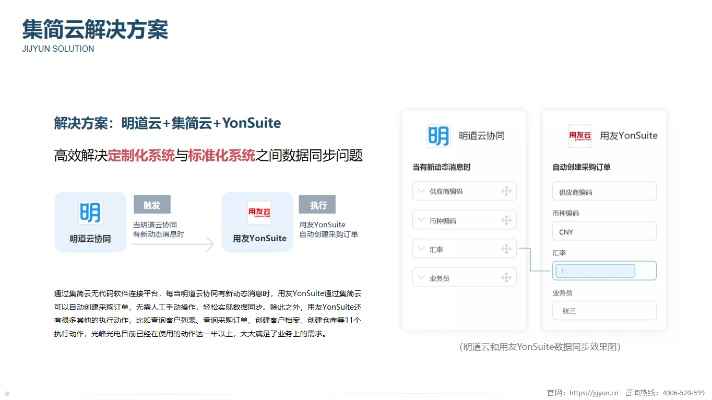Click the 明道云协同 text in right panel header
The height and width of the screenshot is (400, 712).
pos(481,136)
